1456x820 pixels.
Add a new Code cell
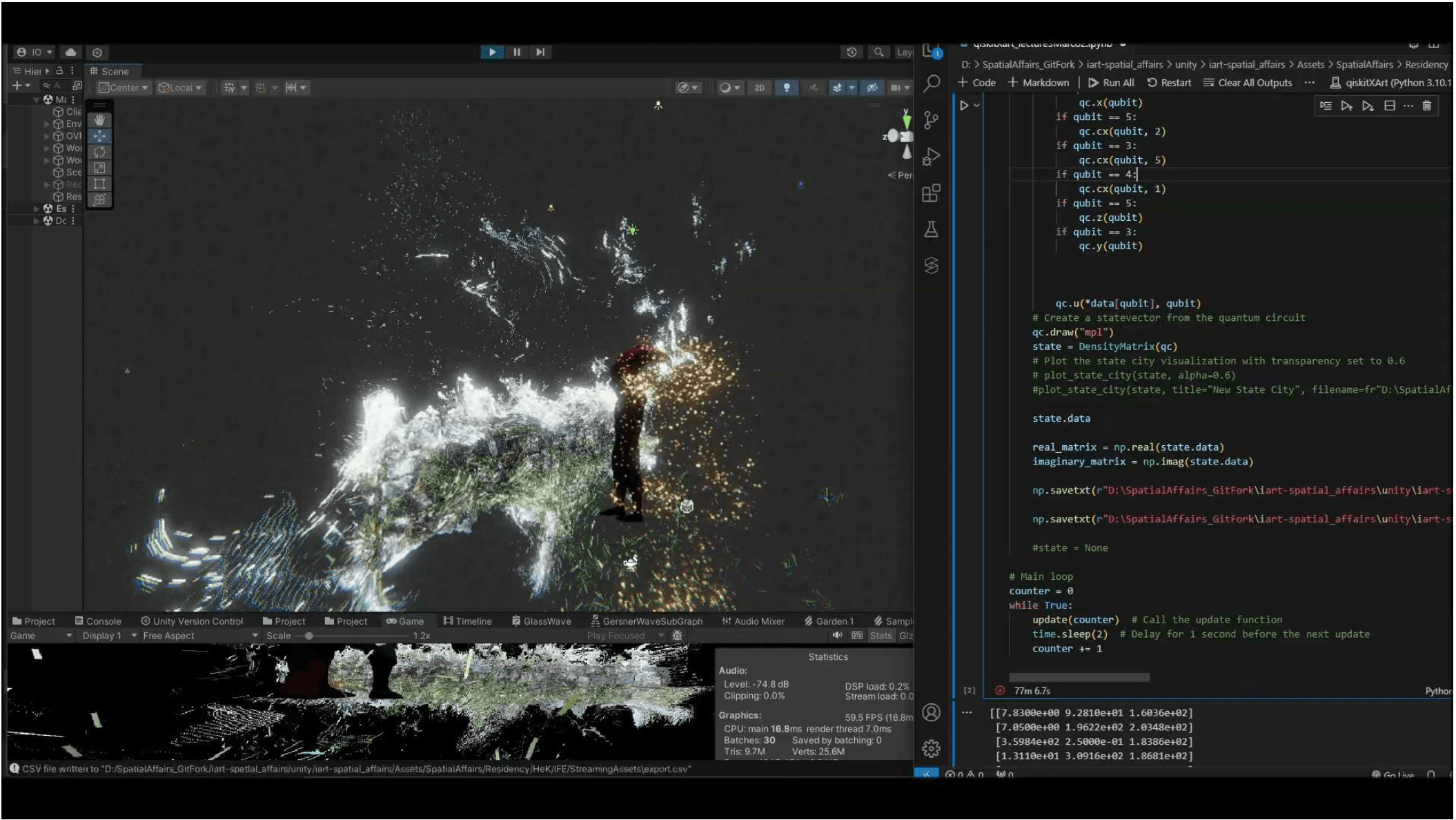(976, 83)
